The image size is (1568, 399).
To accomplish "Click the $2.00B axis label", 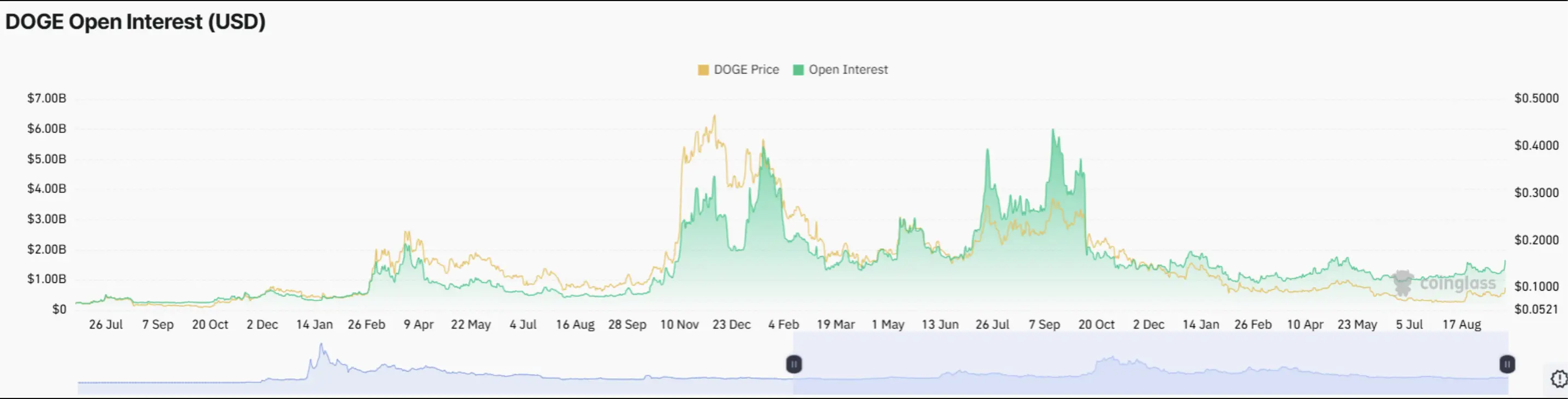I will tap(46, 249).
